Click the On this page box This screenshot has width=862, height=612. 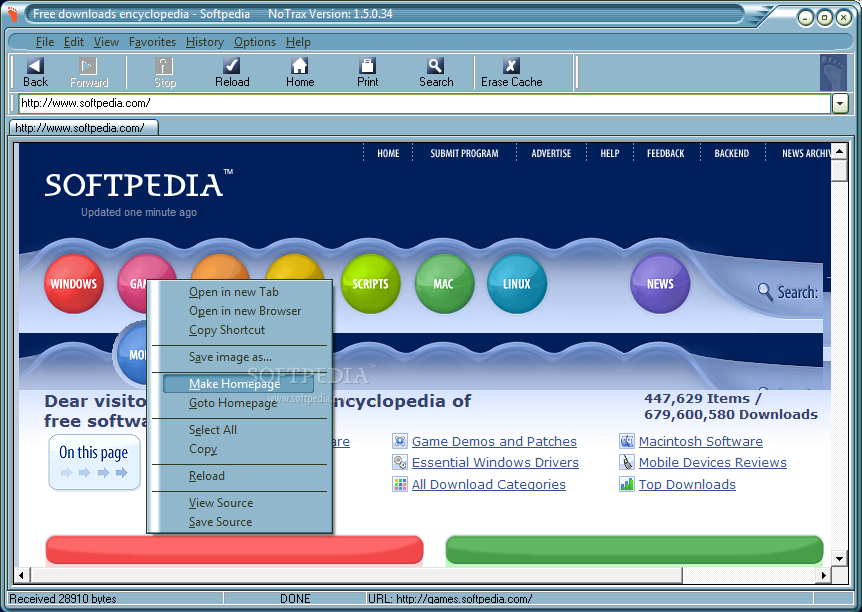pyautogui.click(x=94, y=462)
